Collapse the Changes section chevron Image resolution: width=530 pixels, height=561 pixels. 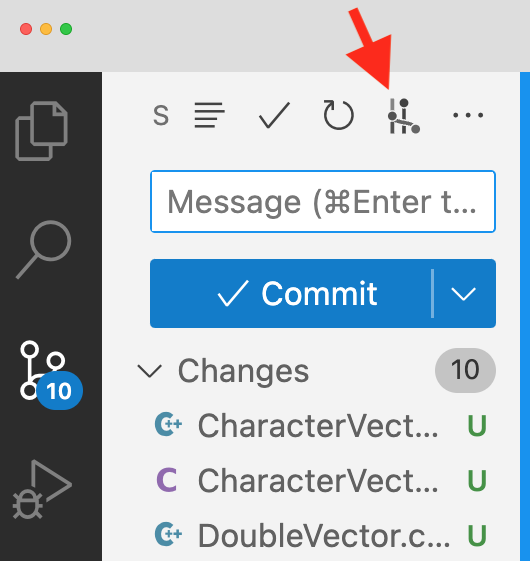tap(150, 371)
